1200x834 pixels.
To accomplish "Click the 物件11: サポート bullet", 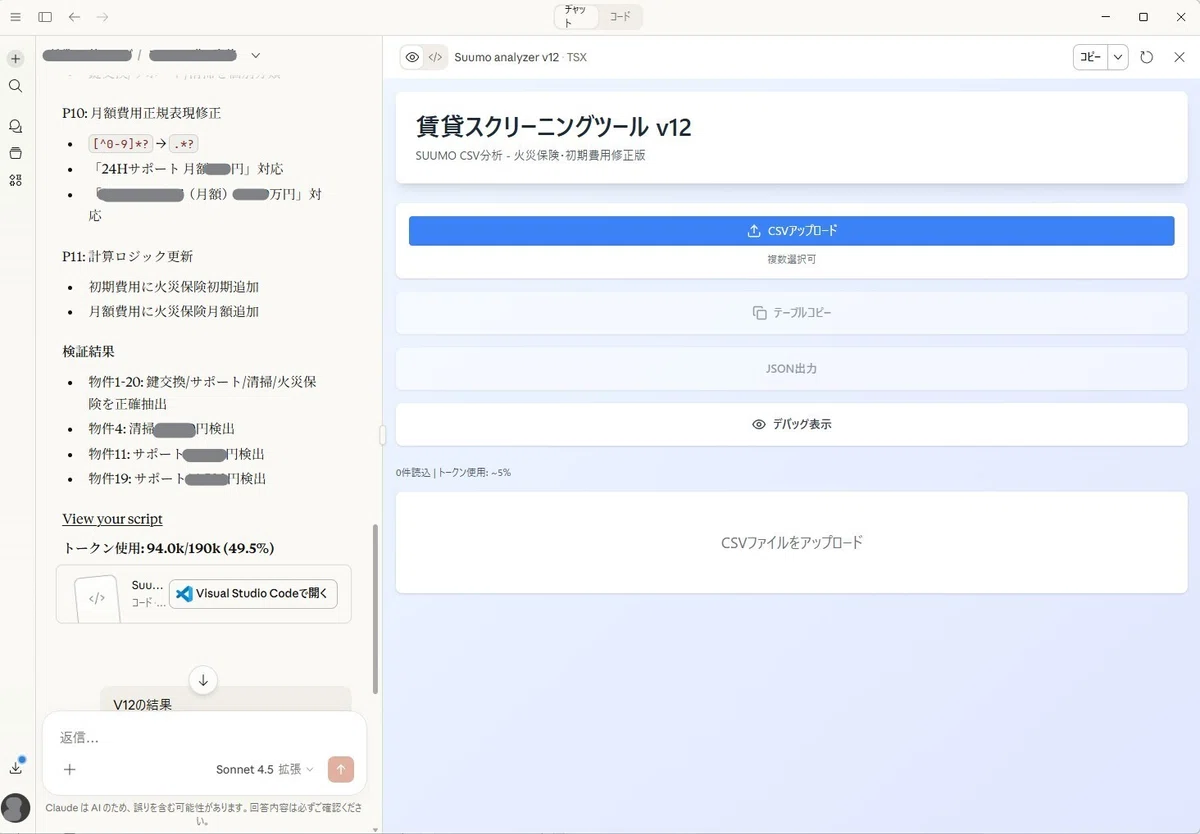I will point(177,454).
